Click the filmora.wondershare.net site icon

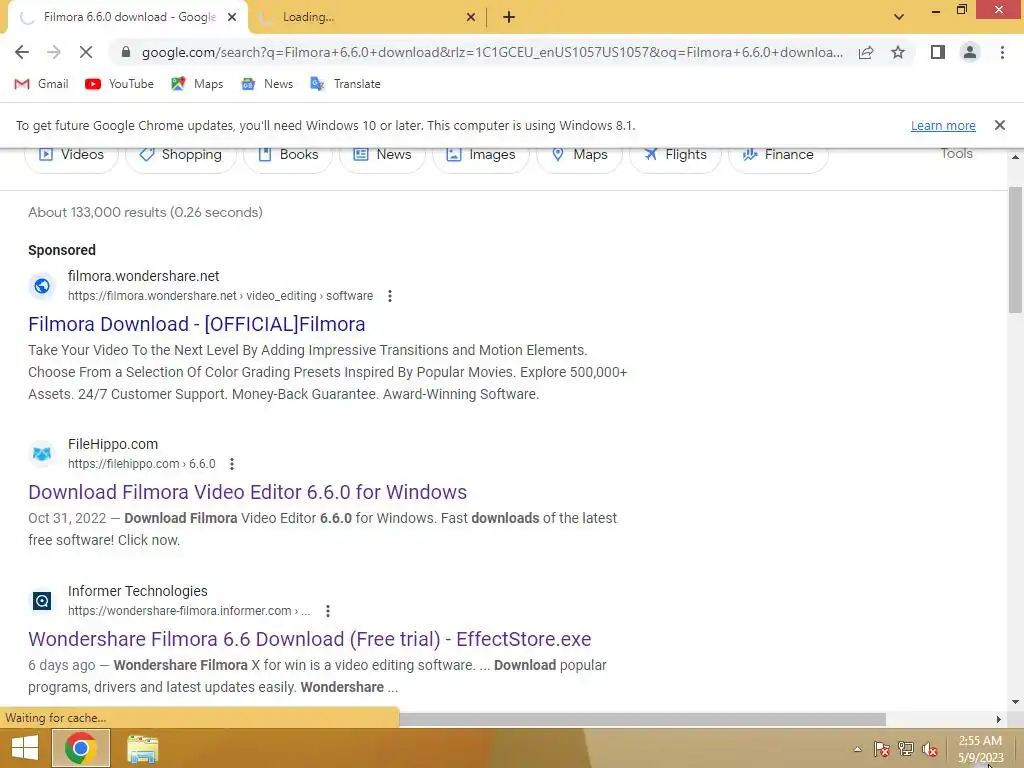coord(42,286)
